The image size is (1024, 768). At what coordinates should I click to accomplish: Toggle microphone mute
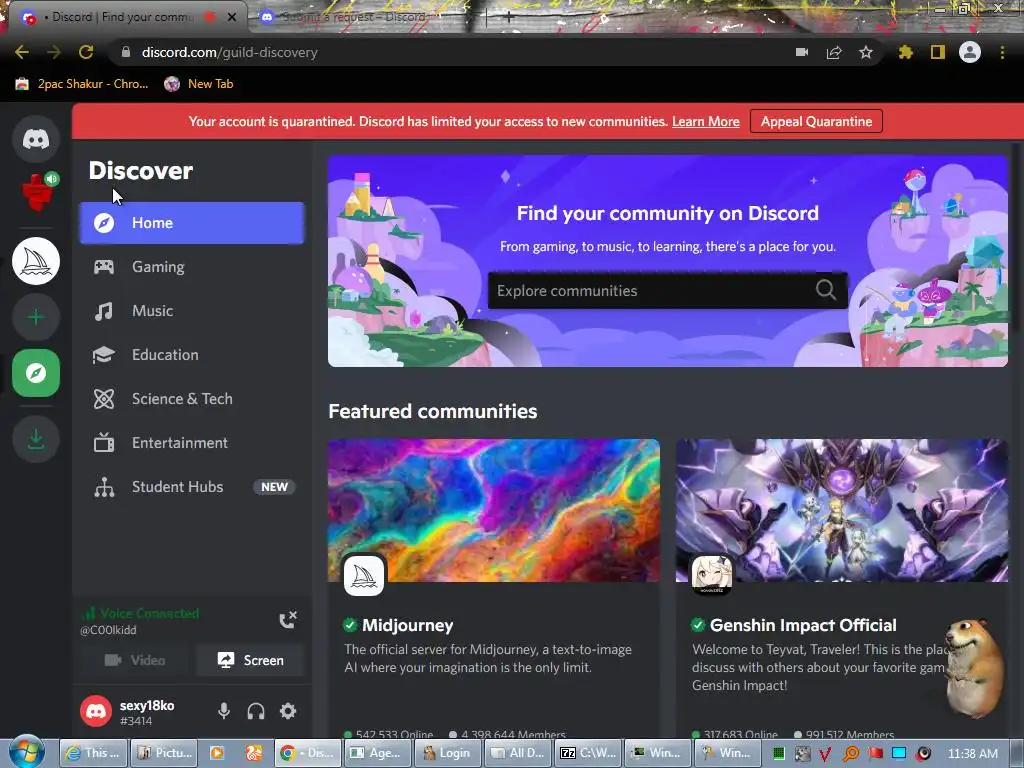(224, 711)
